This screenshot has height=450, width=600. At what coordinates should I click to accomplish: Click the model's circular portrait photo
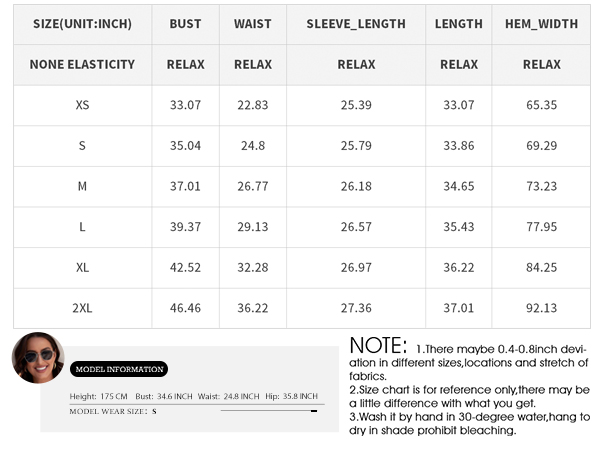38,358
